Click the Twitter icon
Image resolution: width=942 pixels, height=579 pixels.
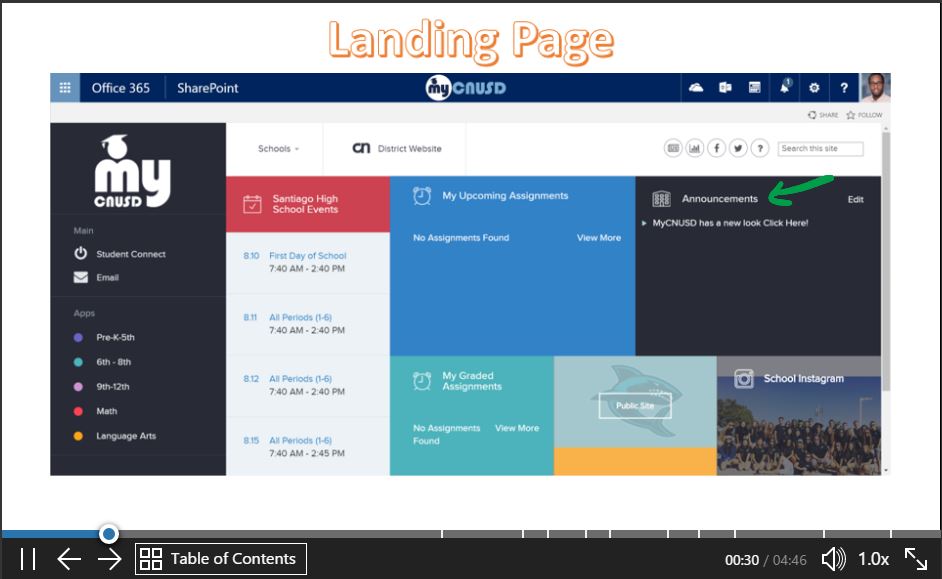(738, 149)
